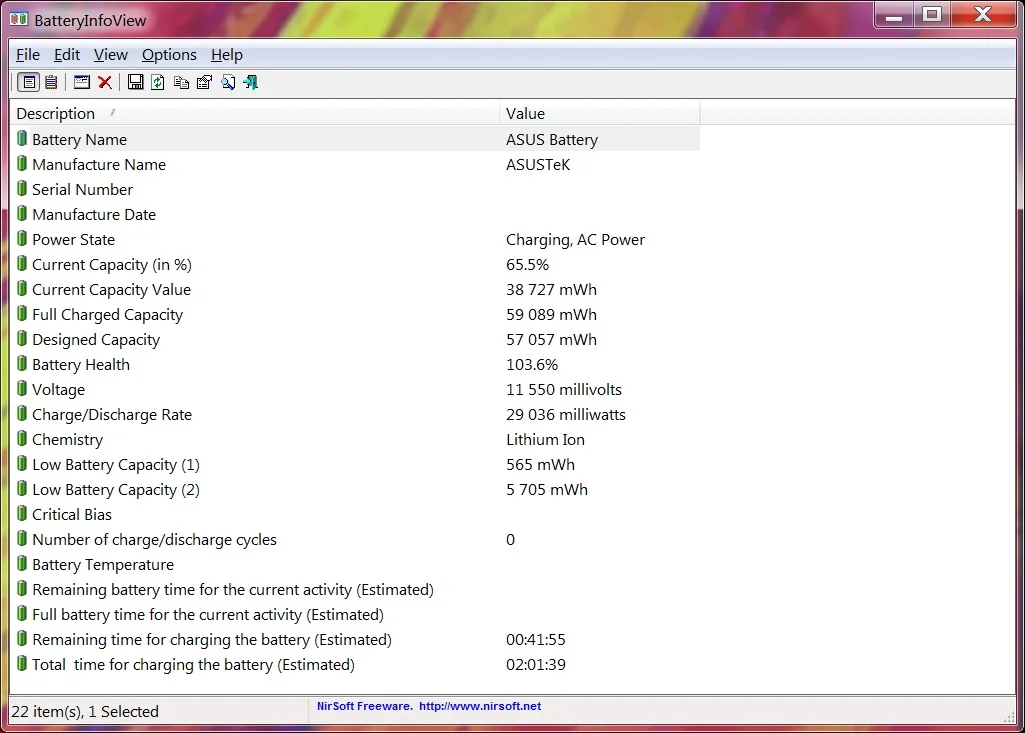Viewport: 1025px width, 733px height.
Task: Click the 22 item(s), 1 Selected status text
Action: pyautogui.click(x=85, y=711)
